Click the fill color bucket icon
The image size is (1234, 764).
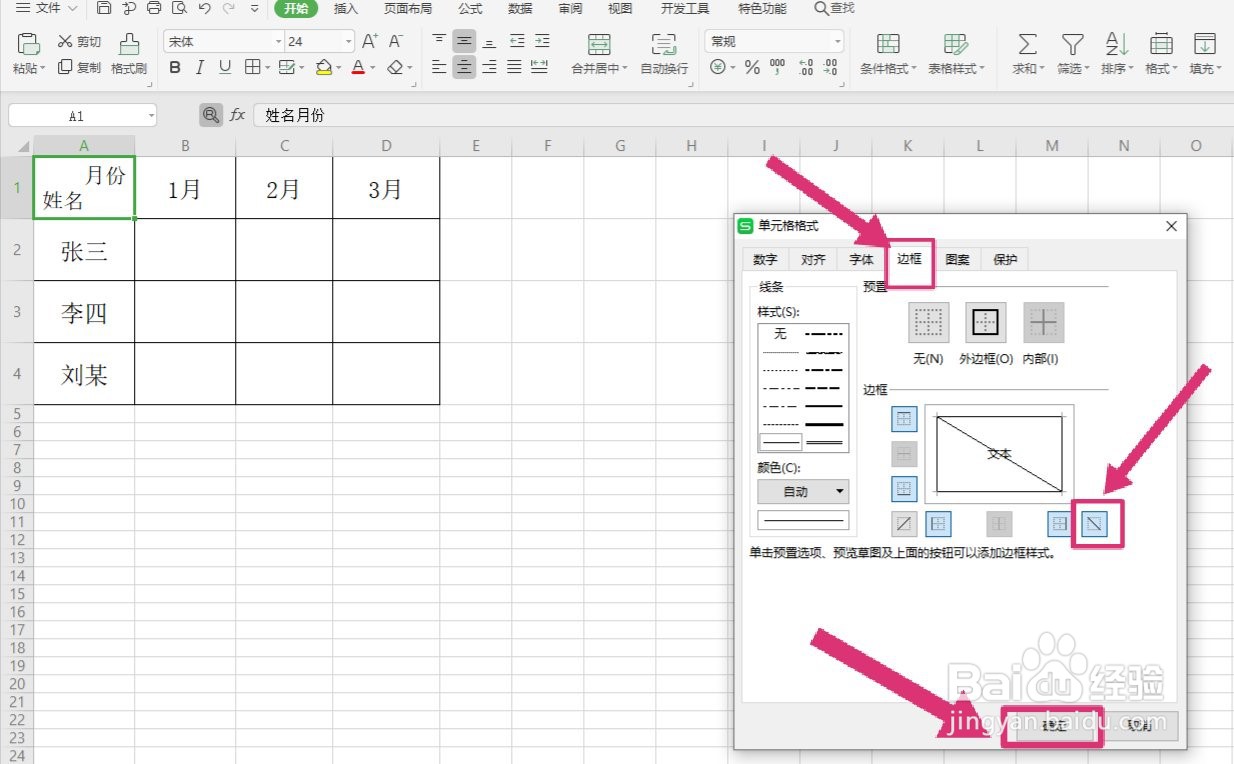click(x=323, y=68)
